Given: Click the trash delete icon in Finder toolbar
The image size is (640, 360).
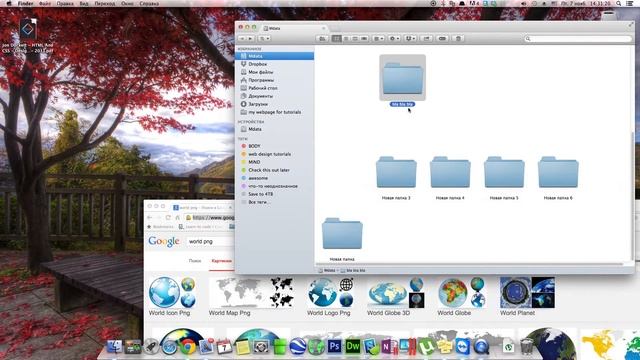Looking at the screenshot, I should (x=458, y=38).
